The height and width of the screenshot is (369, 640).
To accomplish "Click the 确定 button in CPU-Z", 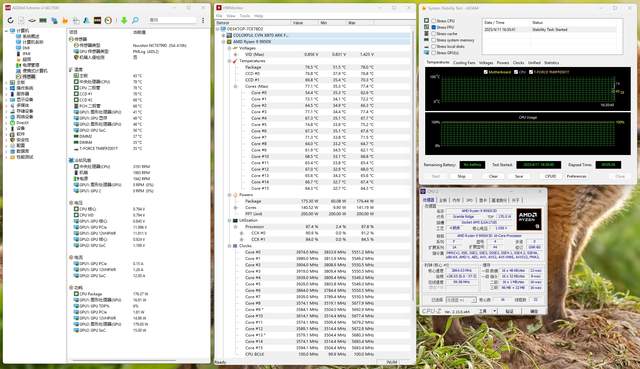I will pyautogui.click(x=533, y=311).
